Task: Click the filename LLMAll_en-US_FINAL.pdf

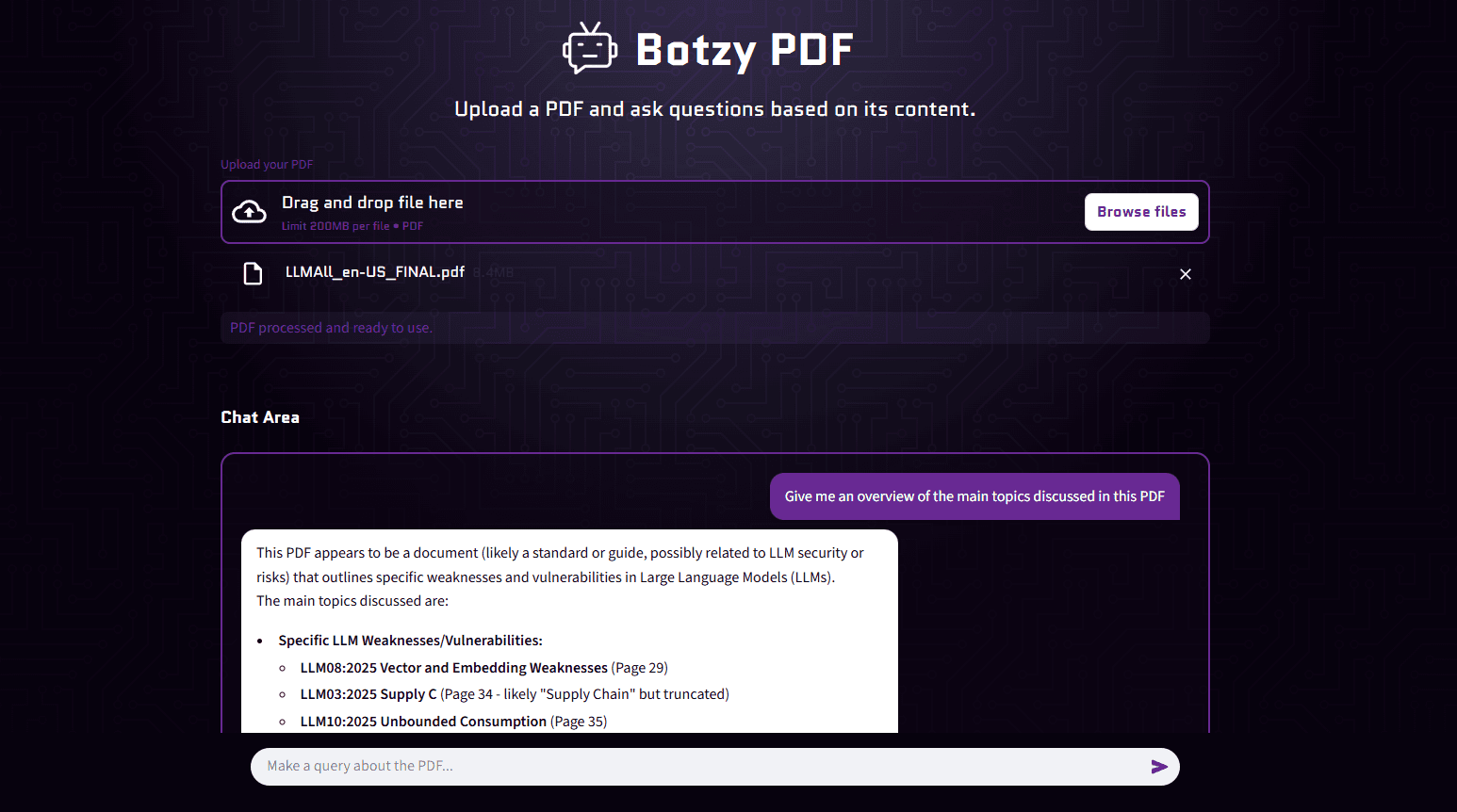Action: pos(374,271)
